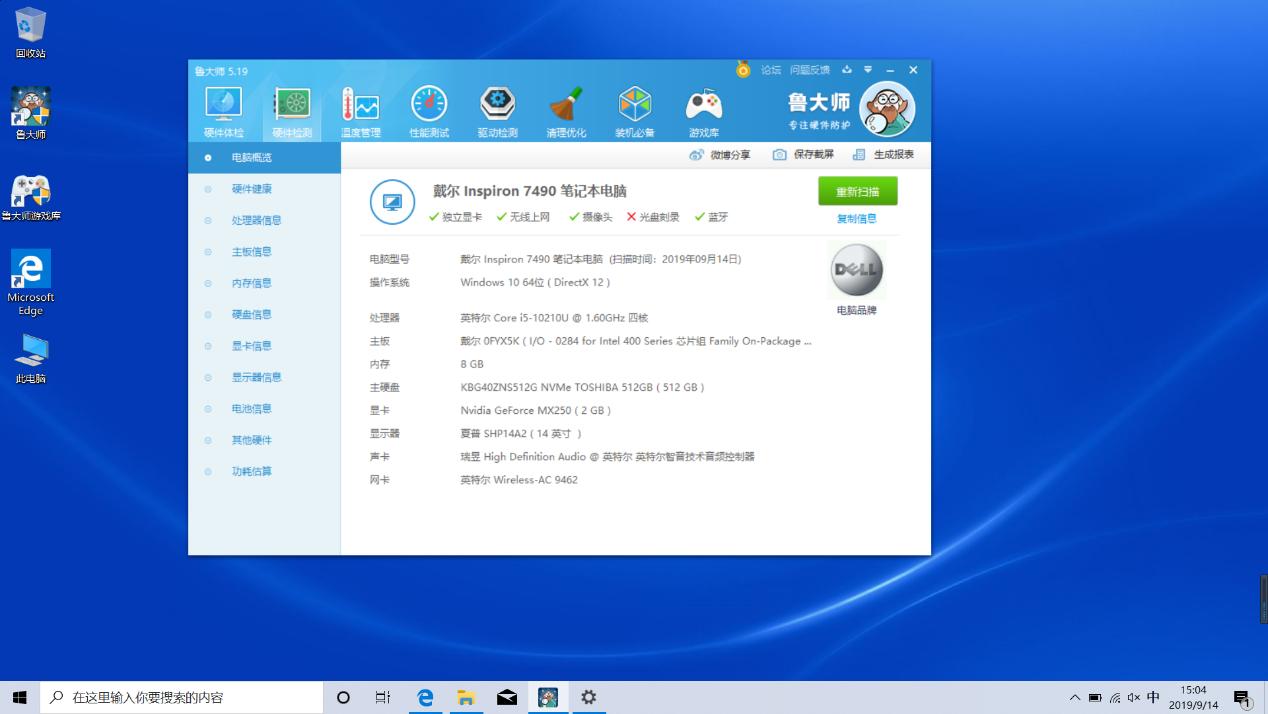Open the title bar dropdown menu arrow
Screen dimensions: 1268x714
pyautogui.click(x=868, y=70)
